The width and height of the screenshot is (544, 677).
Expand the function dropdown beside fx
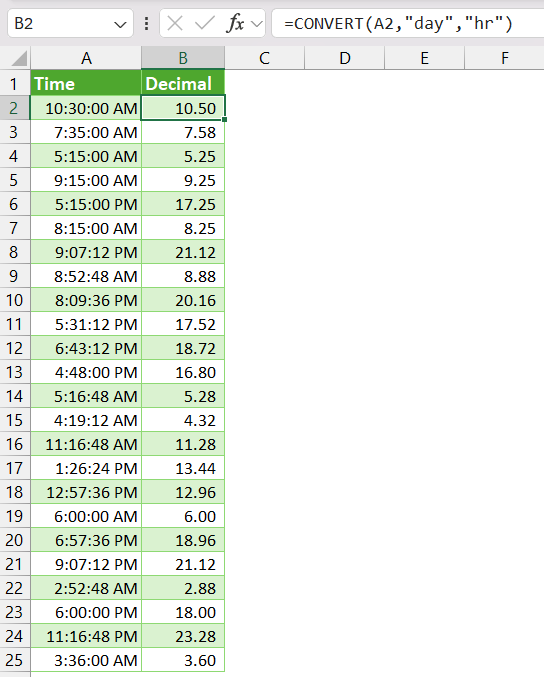(x=257, y=24)
